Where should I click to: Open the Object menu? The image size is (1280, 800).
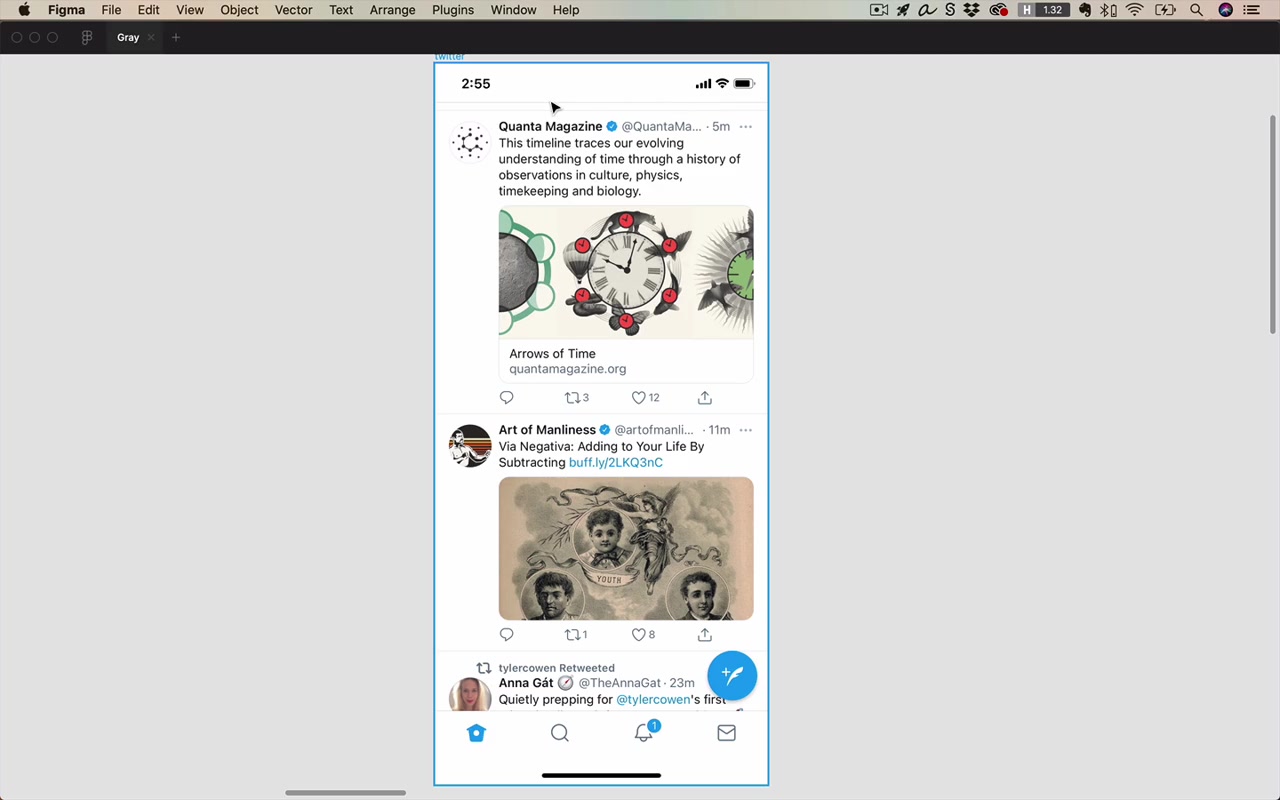[x=239, y=10]
